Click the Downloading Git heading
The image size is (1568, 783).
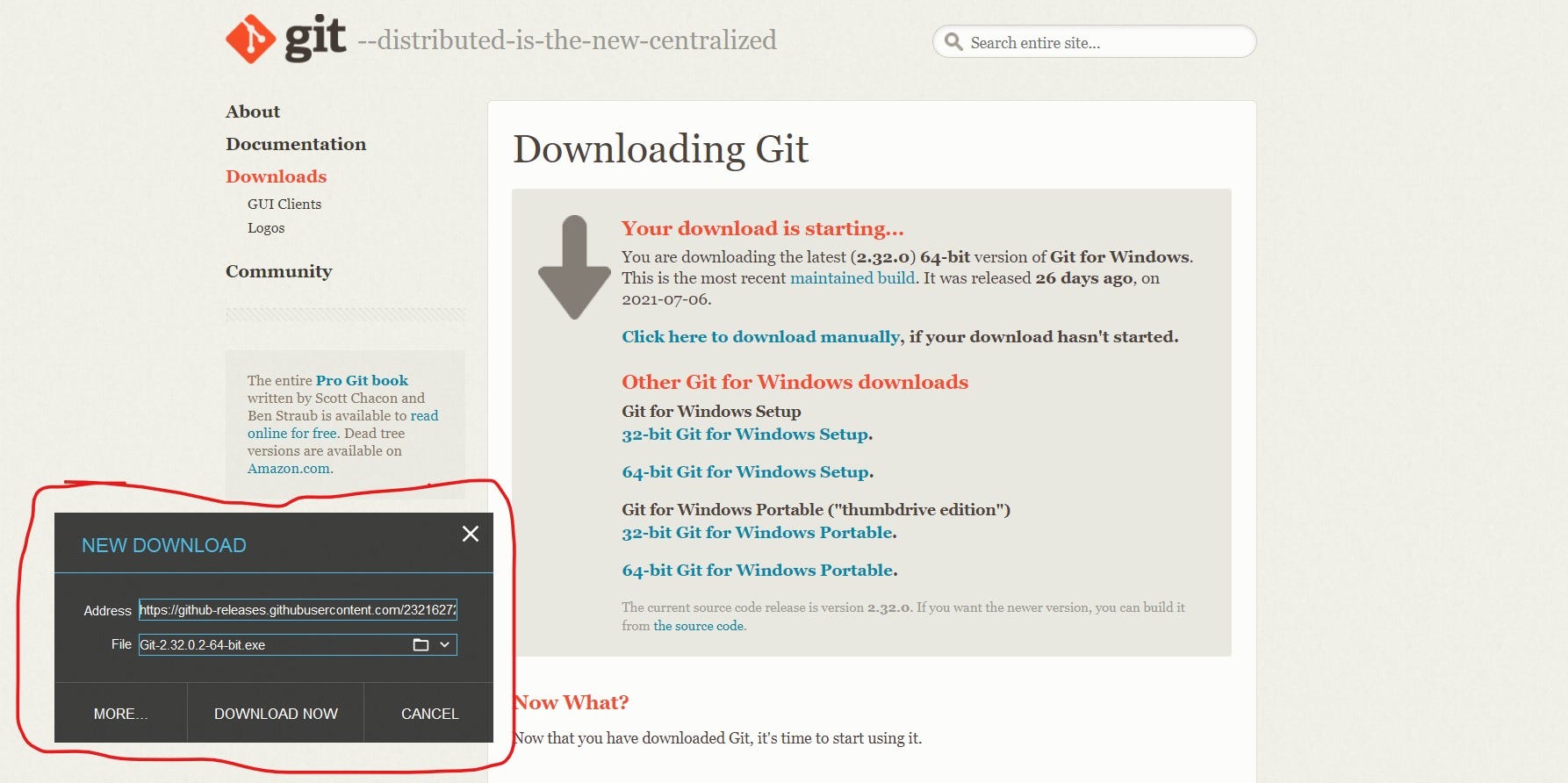point(660,148)
